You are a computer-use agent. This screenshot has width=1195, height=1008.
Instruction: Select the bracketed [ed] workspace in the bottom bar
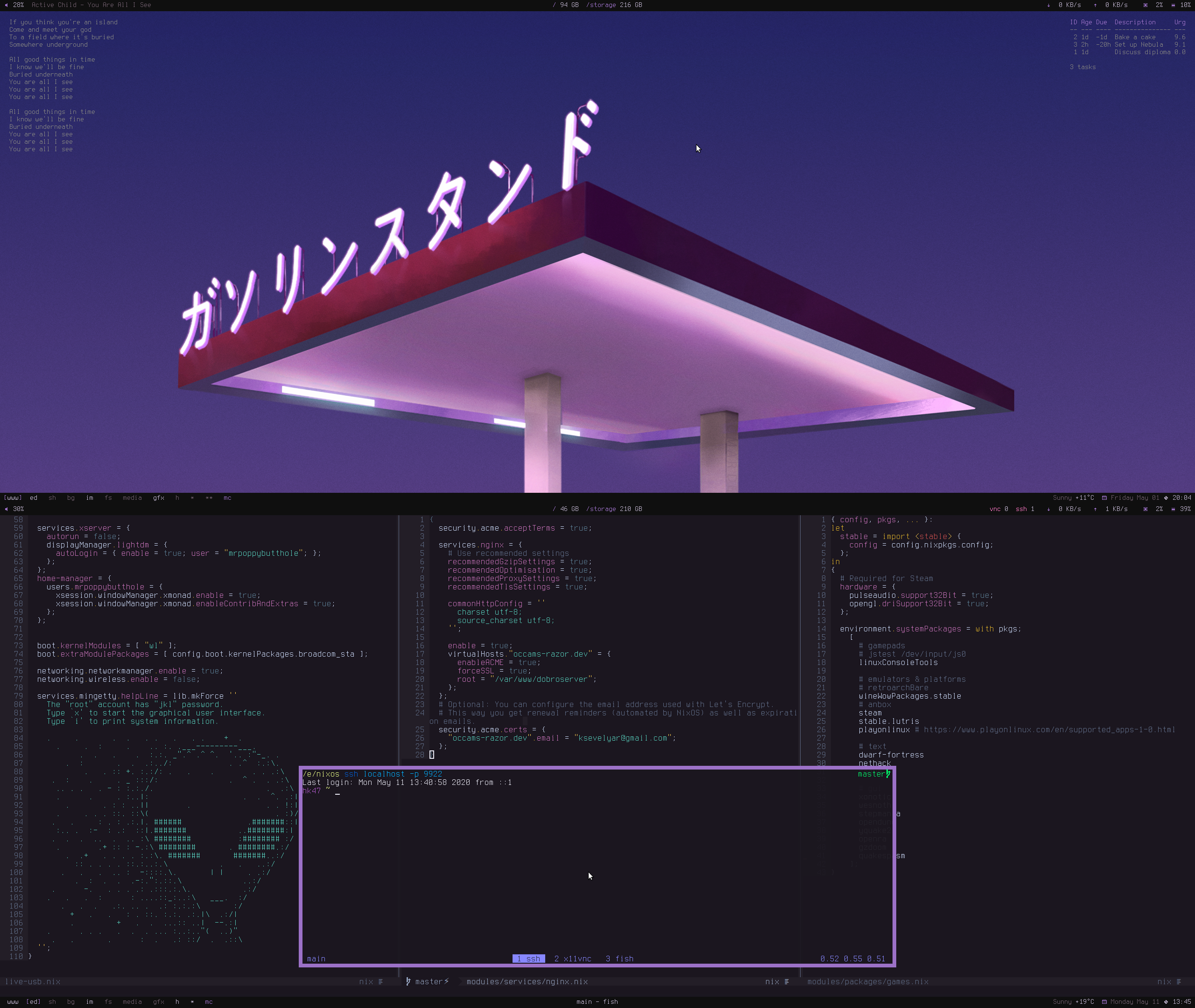34,1002
